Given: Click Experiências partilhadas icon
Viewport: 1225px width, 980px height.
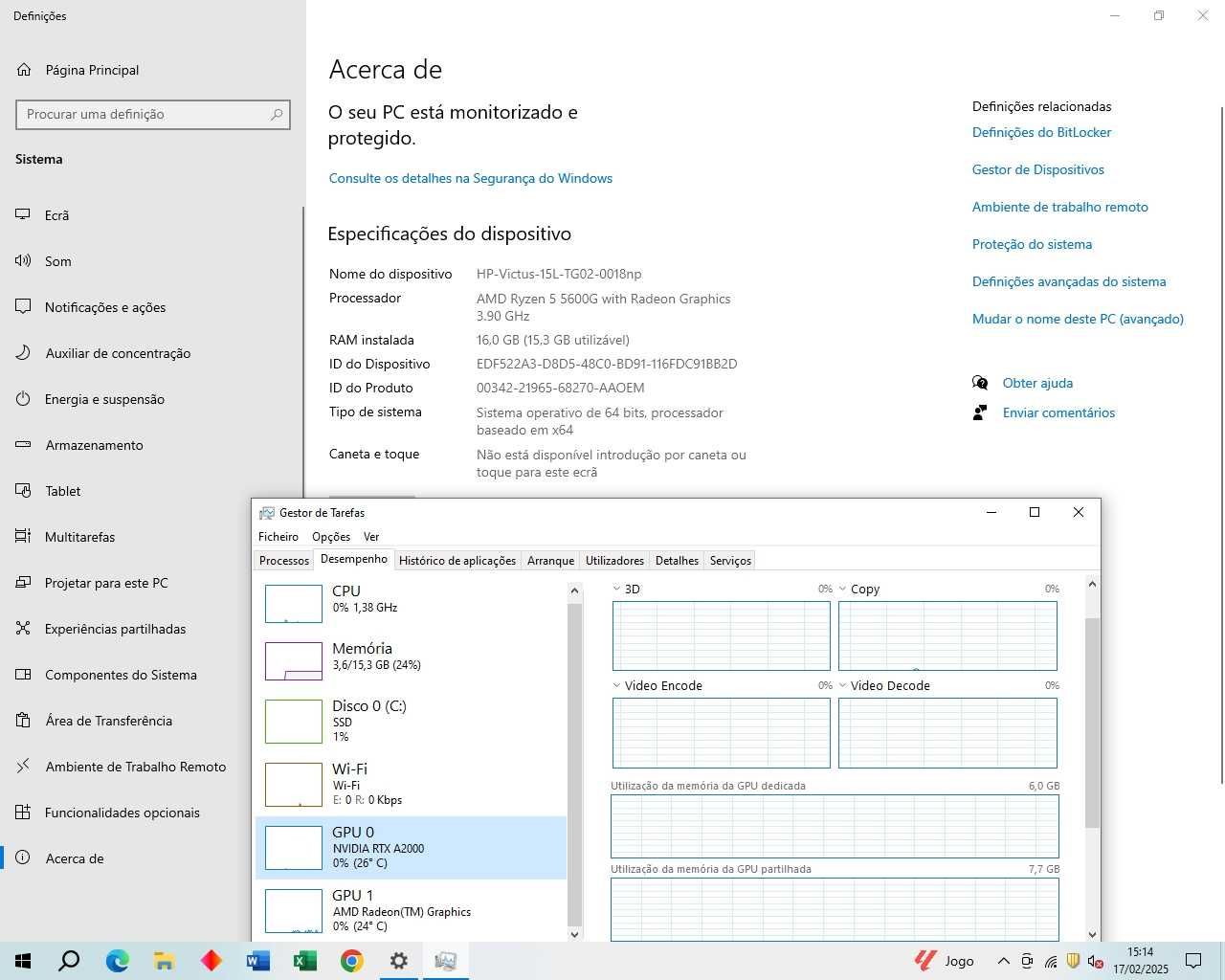Looking at the screenshot, I should point(23,629).
